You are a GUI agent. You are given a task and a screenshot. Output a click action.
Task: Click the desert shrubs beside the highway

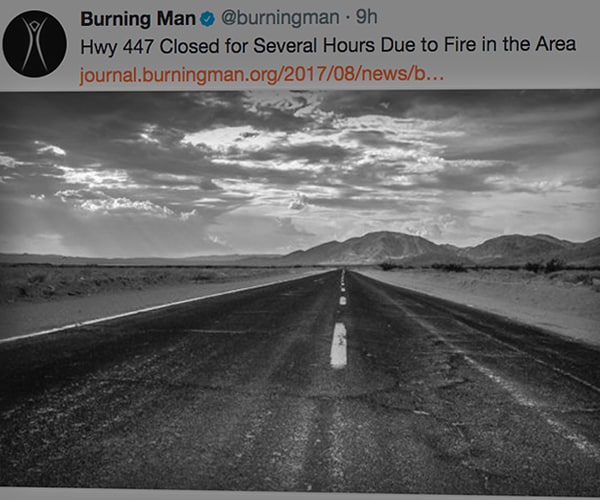(545, 265)
